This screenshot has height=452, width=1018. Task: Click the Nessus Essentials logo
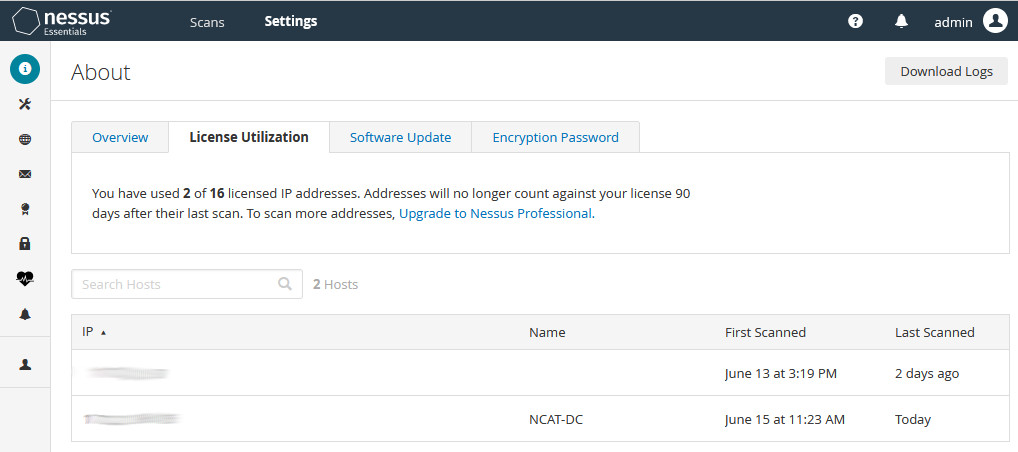[61, 21]
